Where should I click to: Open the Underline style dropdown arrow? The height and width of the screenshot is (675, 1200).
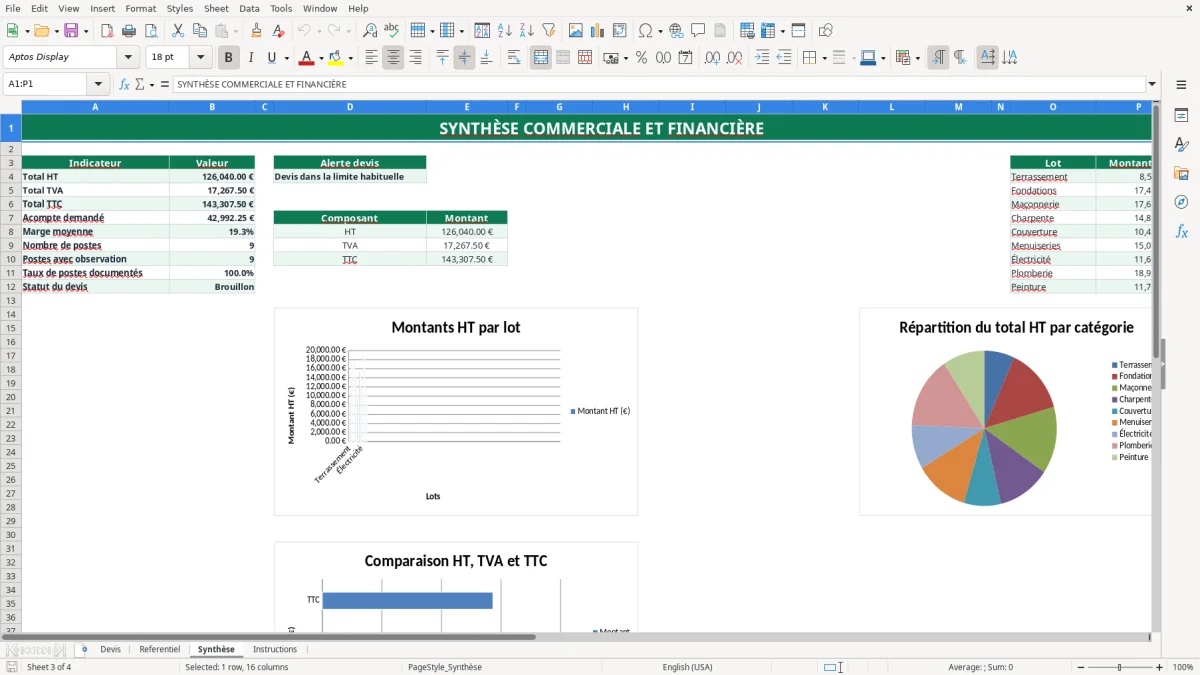(x=286, y=58)
